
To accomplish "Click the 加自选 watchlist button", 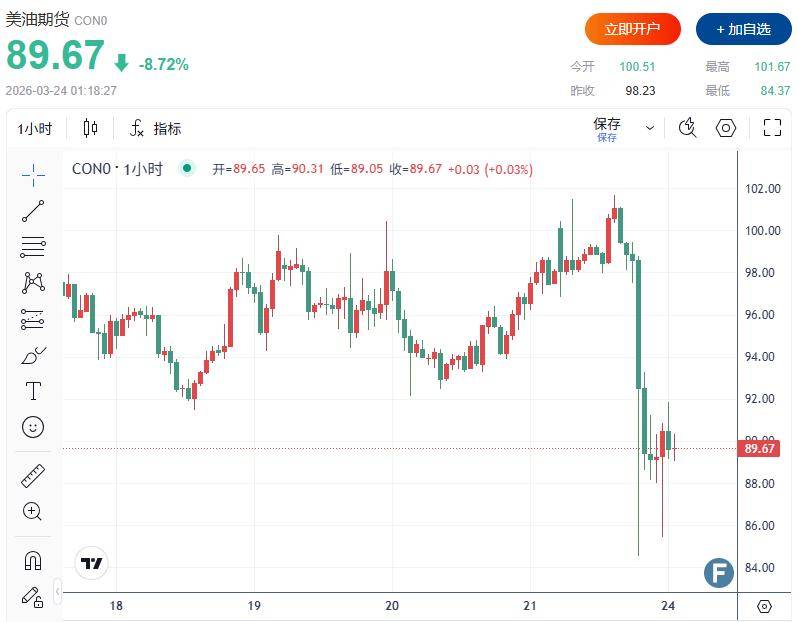I will point(742,29).
